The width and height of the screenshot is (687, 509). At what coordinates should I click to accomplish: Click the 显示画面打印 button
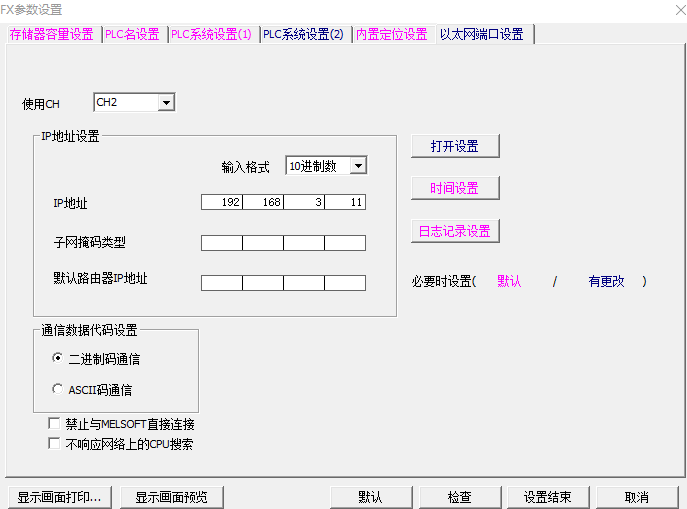(x=59, y=497)
